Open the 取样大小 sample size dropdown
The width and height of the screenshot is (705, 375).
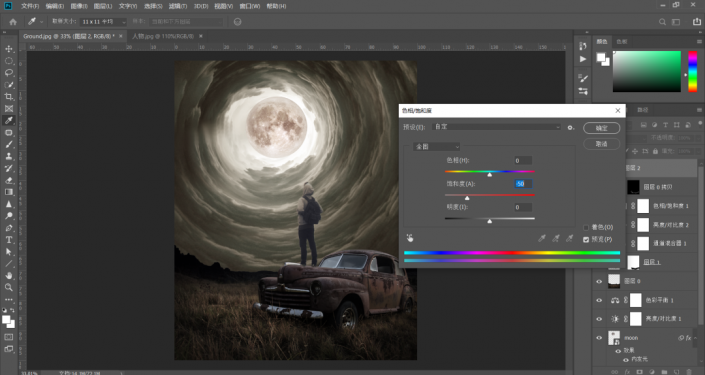(103, 22)
